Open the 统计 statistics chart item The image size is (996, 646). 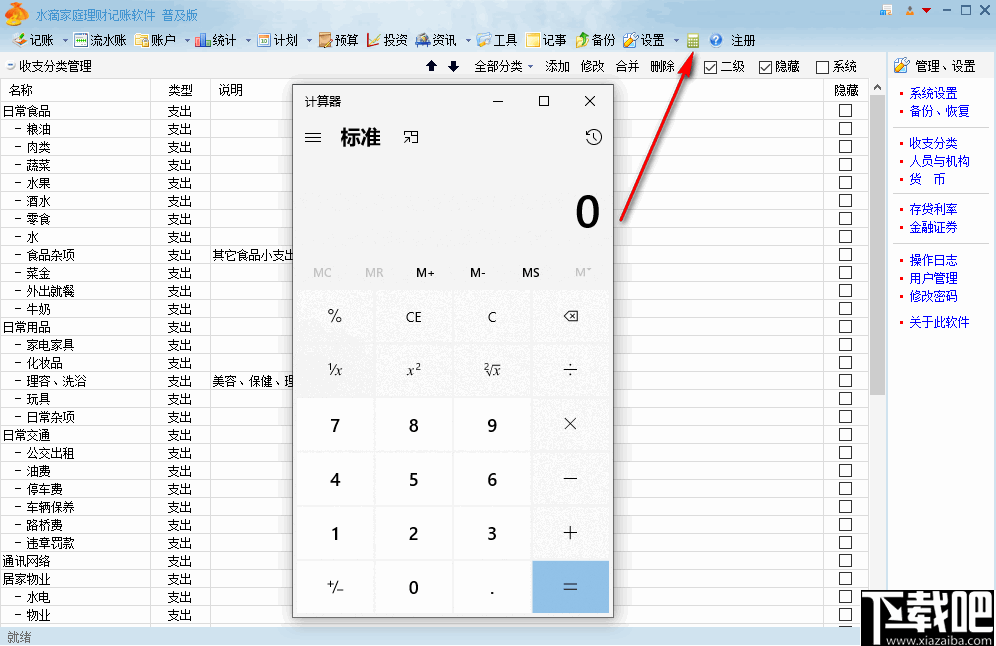[x=216, y=41]
